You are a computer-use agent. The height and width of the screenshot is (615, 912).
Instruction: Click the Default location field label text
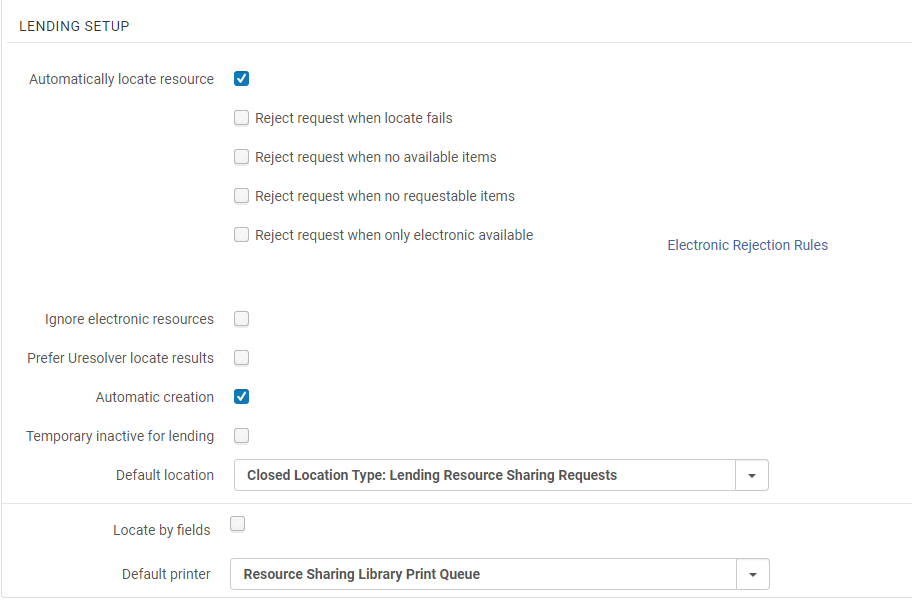tap(165, 475)
